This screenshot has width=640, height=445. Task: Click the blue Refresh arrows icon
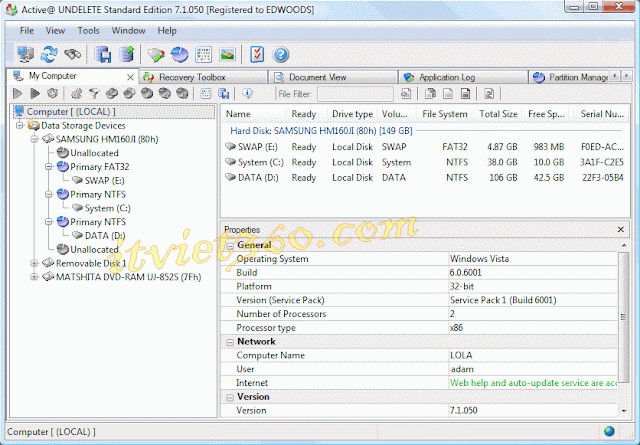[x=49, y=54]
